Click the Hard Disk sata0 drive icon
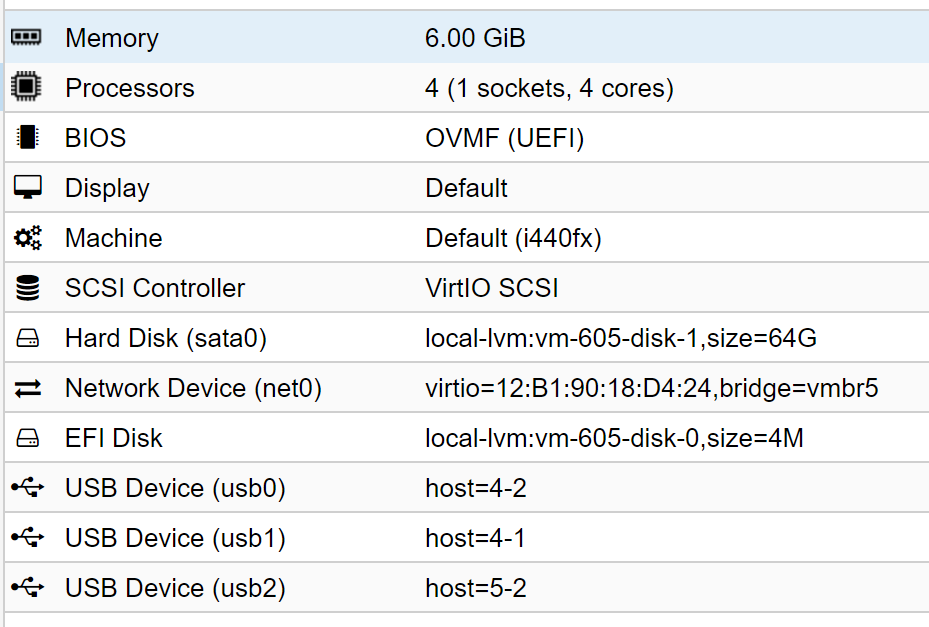929x627 pixels. 27,338
